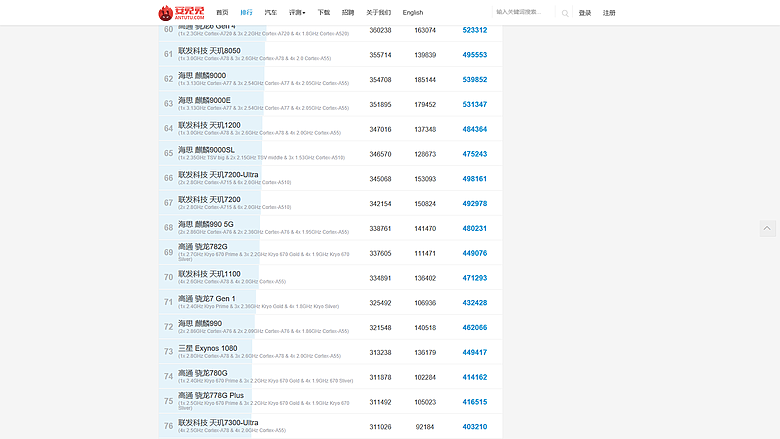This screenshot has height=439, width=780.
Task: Click the search magnifier icon
Action: (x=565, y=13)
